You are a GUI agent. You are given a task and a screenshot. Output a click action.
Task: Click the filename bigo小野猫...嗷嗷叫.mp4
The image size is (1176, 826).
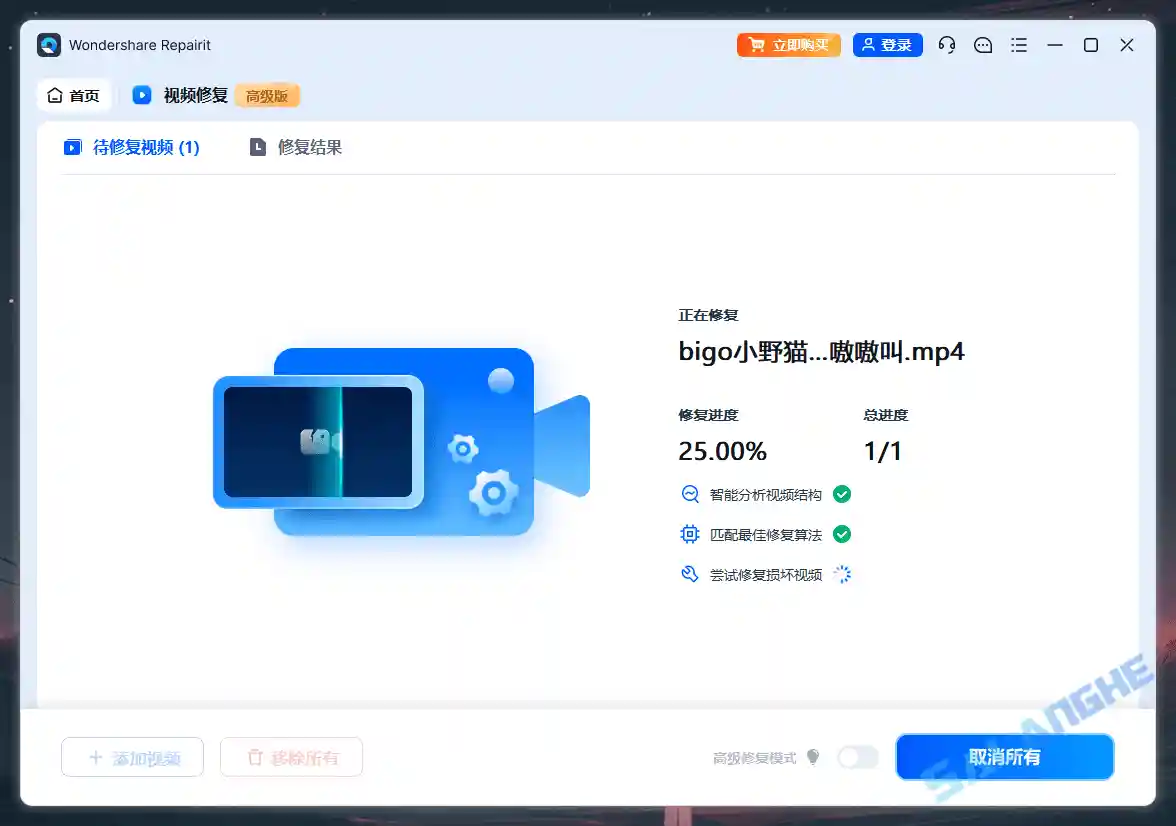coord(822,352)
